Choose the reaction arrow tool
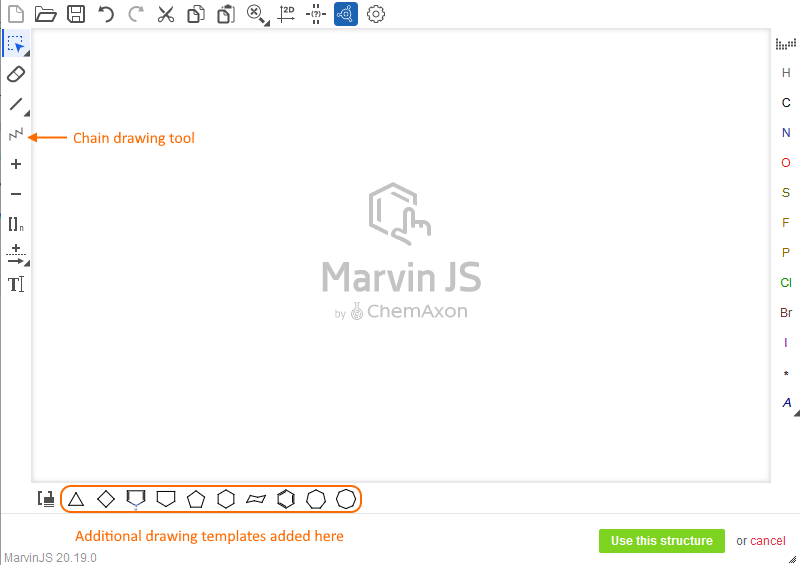Image resolution: width=800 pixels, height=565 pixels. click(x=17, y=254)
